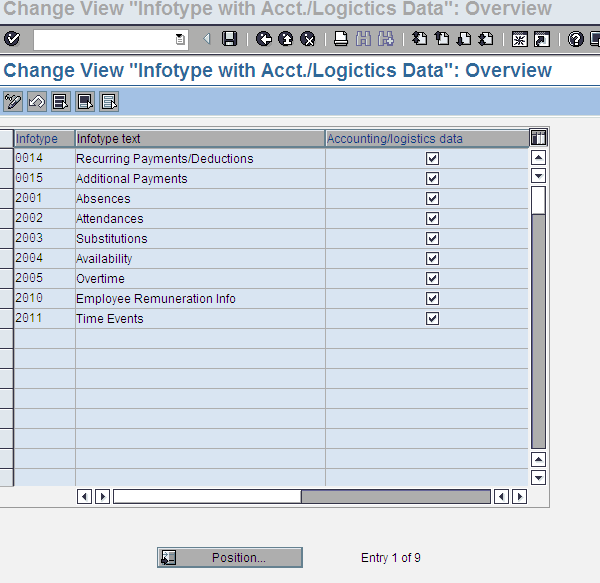The image size is (600, 583).
Task: Click the far-right horizontal scroll right arrow
Action: (x=520, y=497)
